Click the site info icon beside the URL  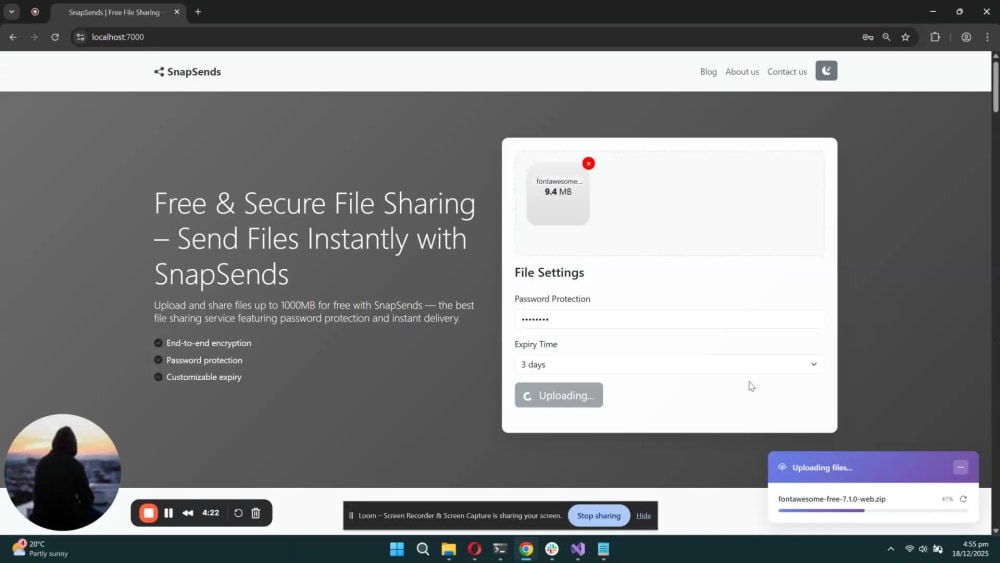pyautogui.click(x=80, y=37)
